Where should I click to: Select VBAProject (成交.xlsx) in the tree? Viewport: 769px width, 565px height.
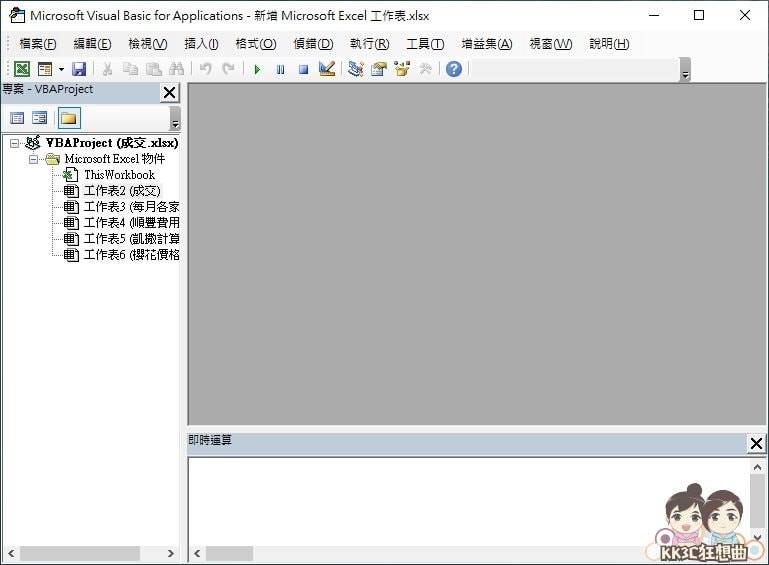click(112, 143)
